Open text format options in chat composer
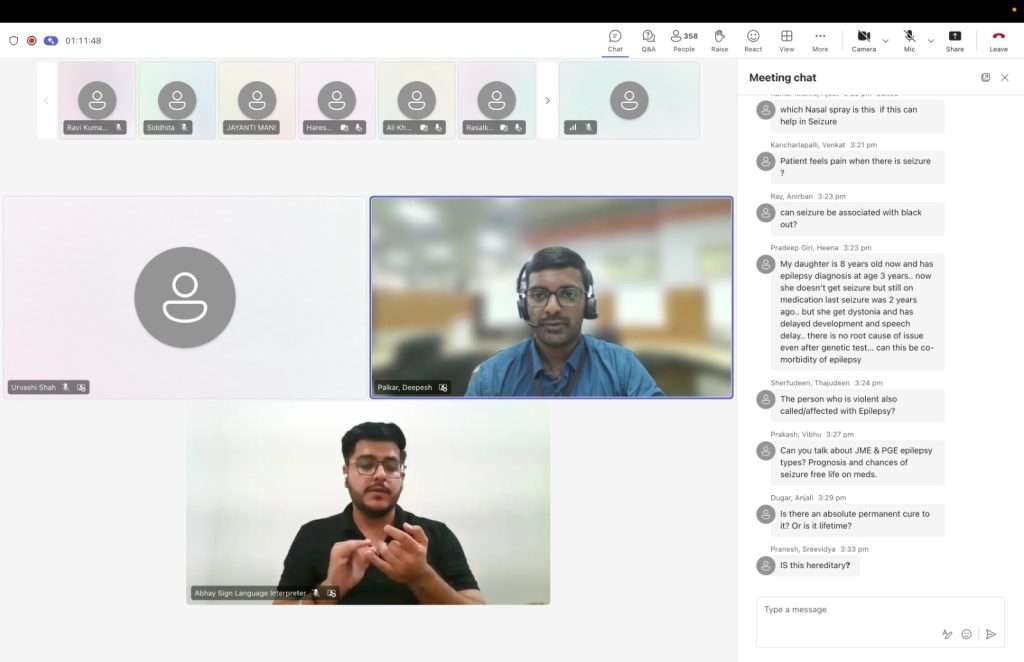The height and width of the screenshot is (662, 1024). pyautogui.click(x=946, y=634)
